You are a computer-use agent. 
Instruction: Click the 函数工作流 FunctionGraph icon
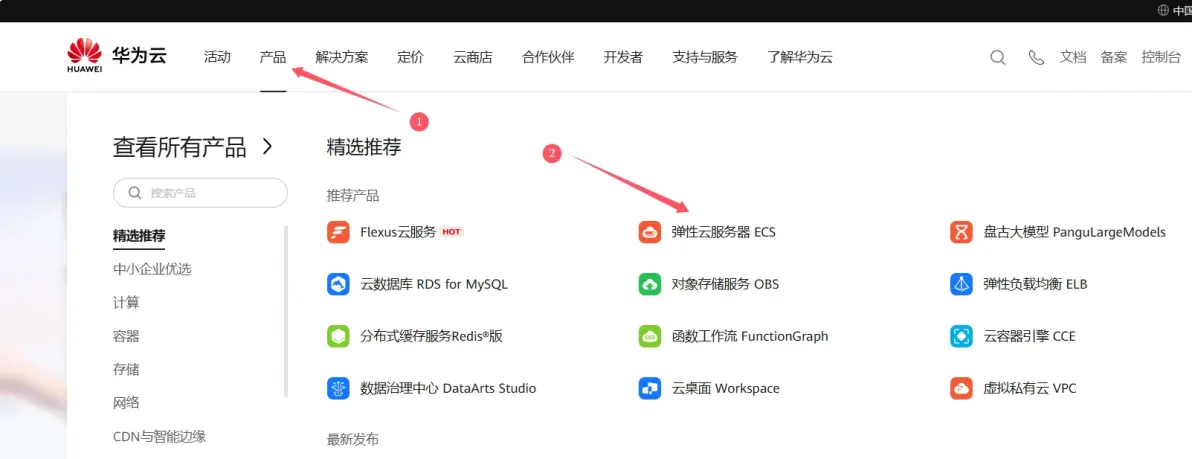pyautogui.click(x=650, y=336)
